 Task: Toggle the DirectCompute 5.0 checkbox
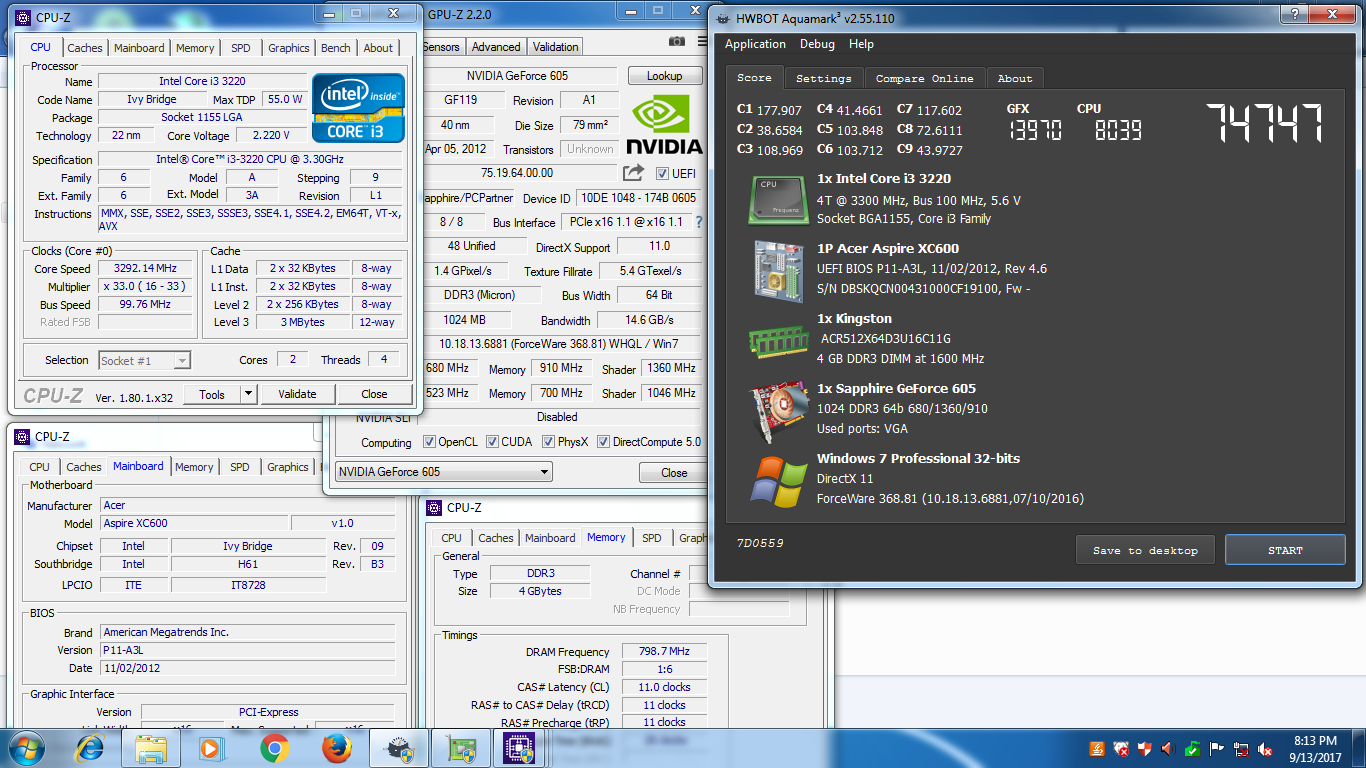(603, 442)
